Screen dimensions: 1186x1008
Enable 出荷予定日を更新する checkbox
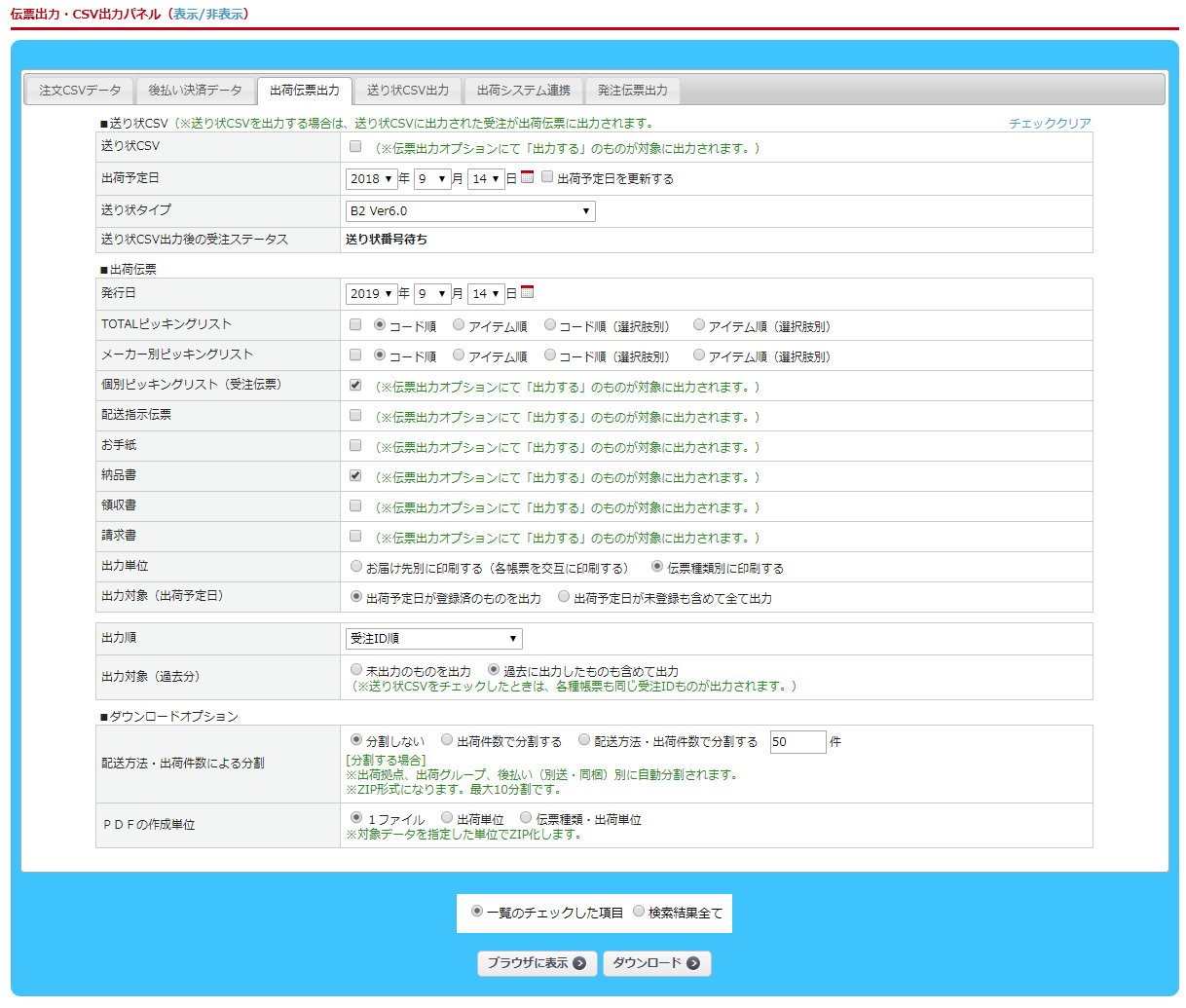point(547,177)
